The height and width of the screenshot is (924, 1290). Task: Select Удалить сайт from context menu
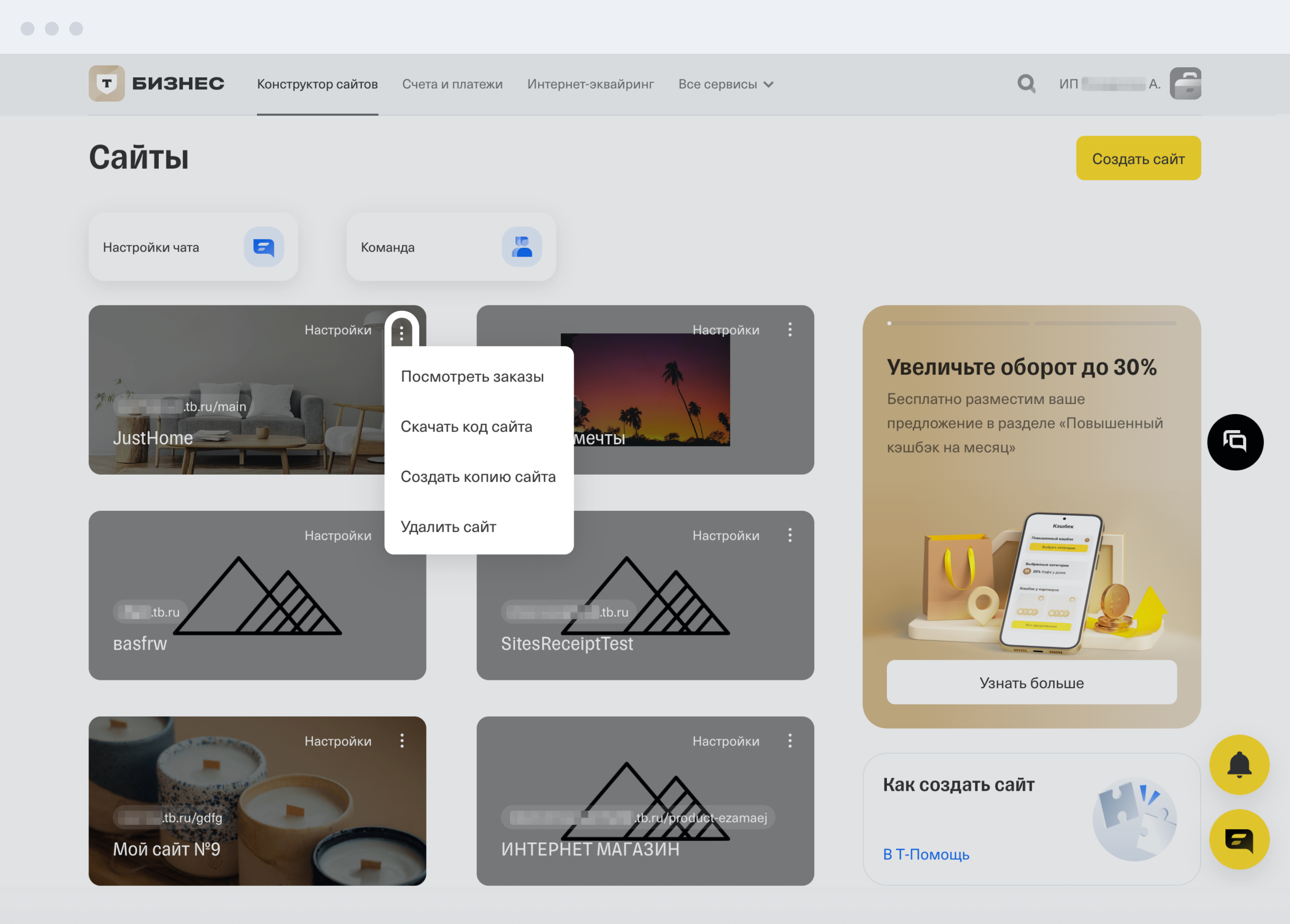448,527
